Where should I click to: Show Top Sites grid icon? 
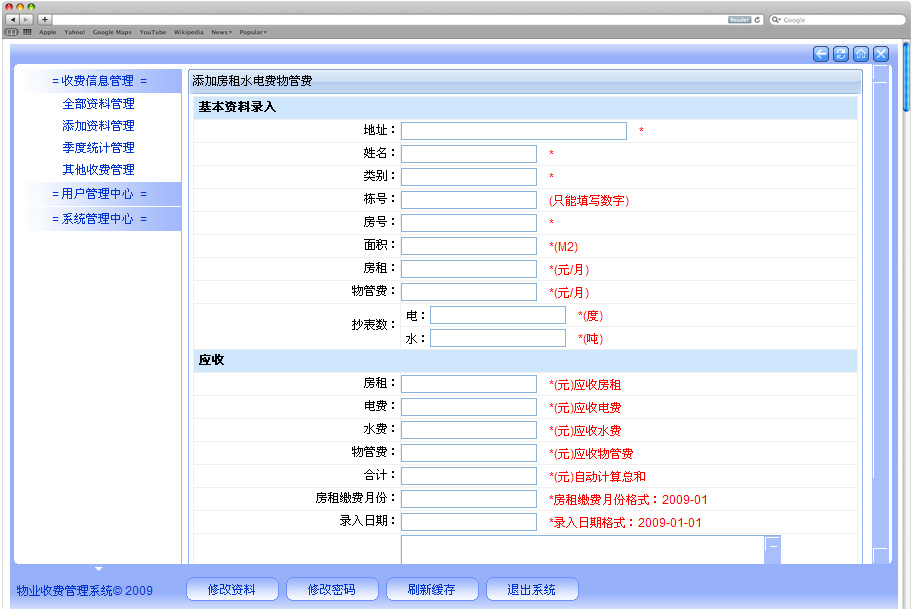tap(27, 32)
